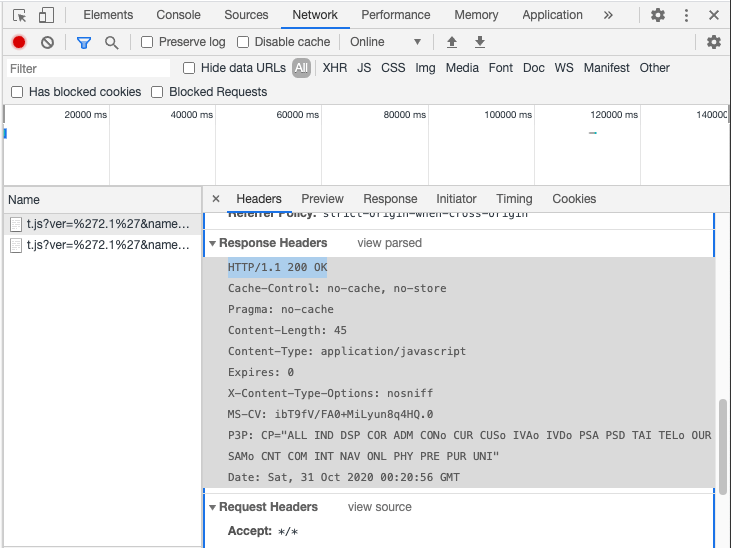Open the network search magnifier
The image size is (731, 548).
(111, 43)
